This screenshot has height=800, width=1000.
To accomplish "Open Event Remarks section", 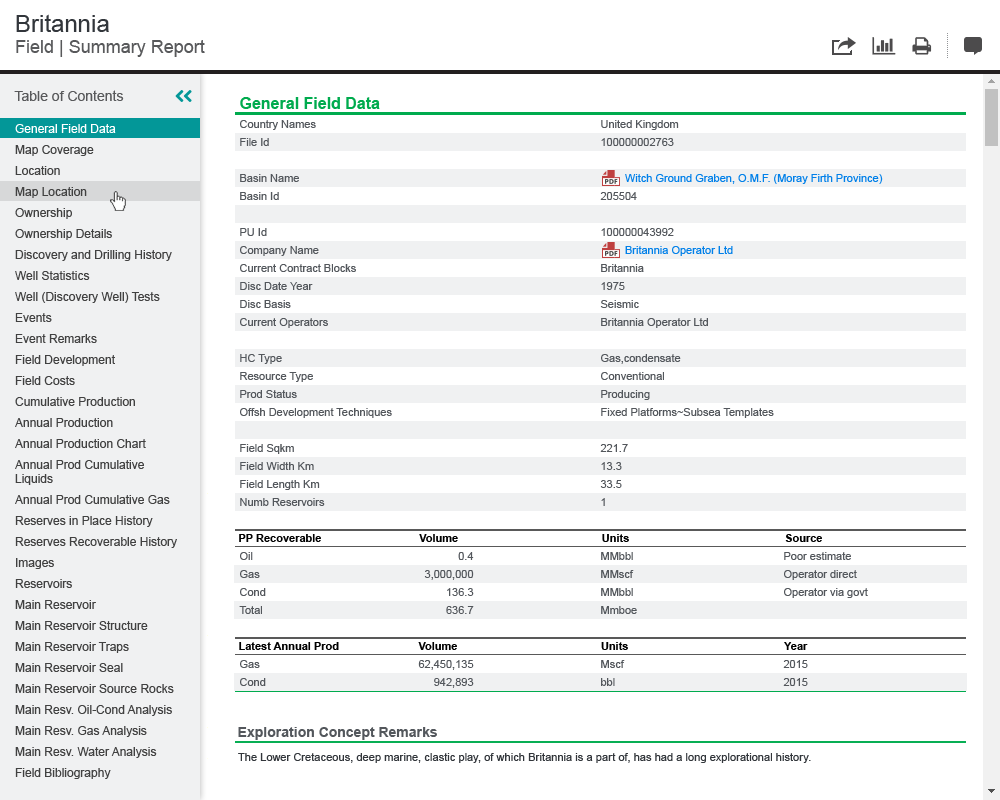I will pyautogui.click(x=56, y=339).
